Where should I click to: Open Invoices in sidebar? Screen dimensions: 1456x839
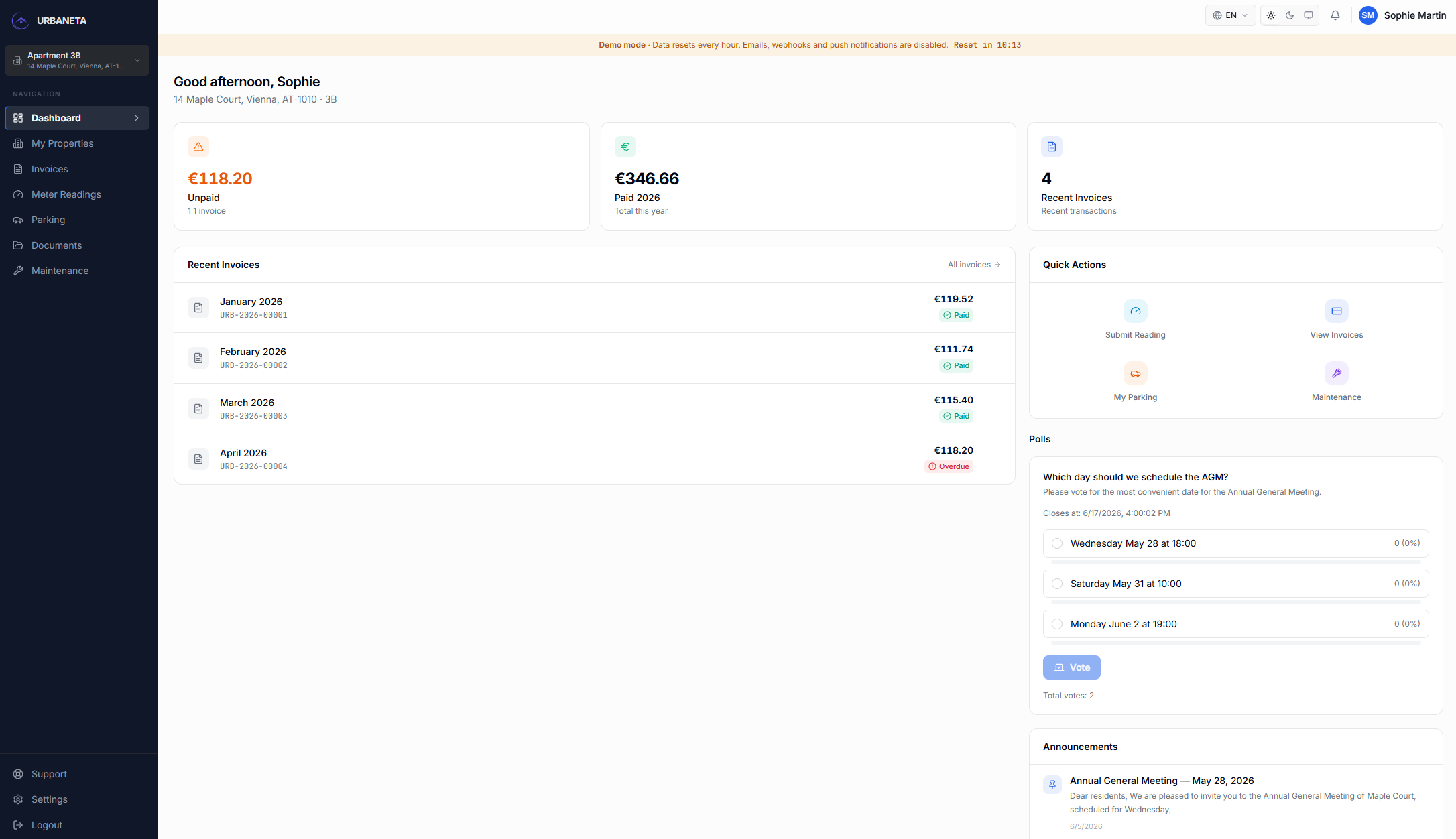click(x=77, y=169)
